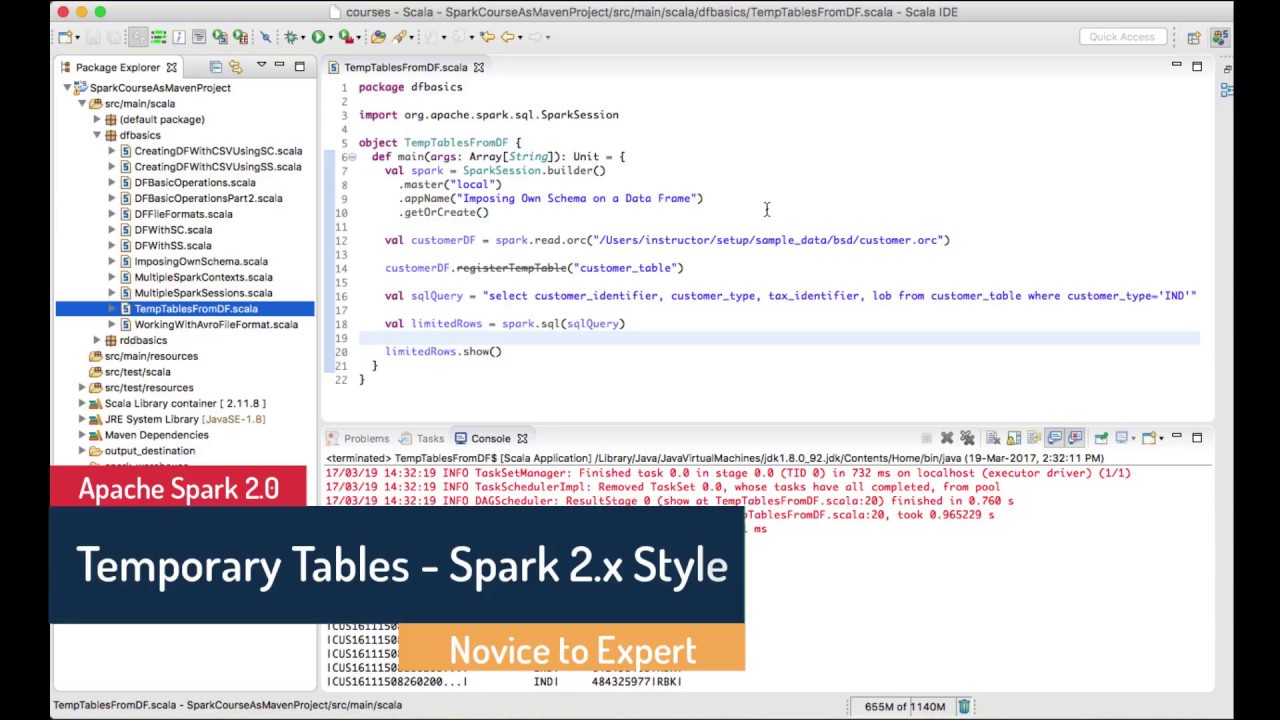Screen dimensions: 1280x720
Task: Minimize the Package Explorer panel
Action: [x=279, y=66]
